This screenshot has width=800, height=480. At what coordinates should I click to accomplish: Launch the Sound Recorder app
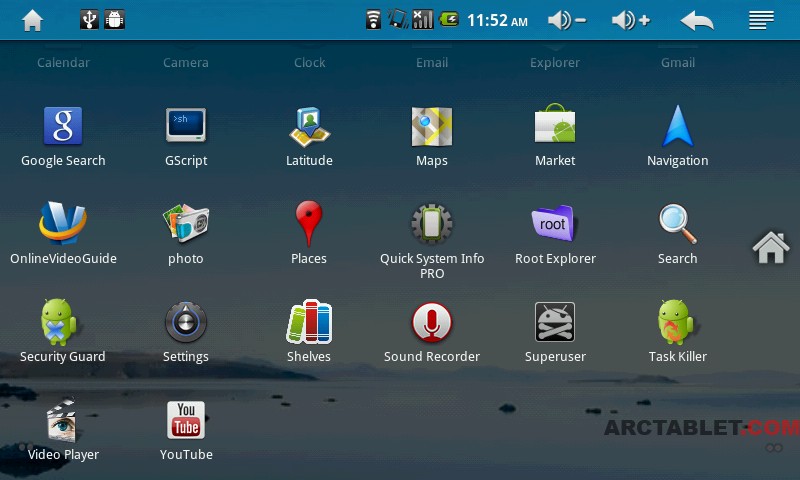click(432, 322)
